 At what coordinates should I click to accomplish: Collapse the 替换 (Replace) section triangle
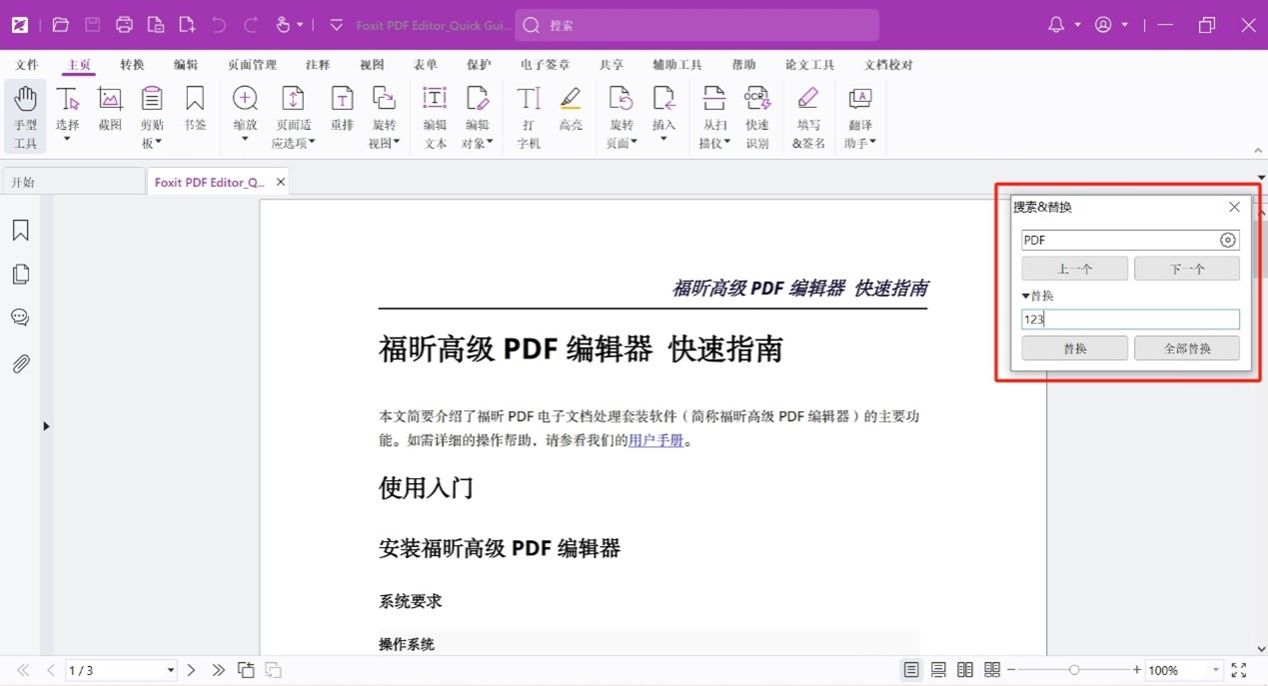point(1025,296)
